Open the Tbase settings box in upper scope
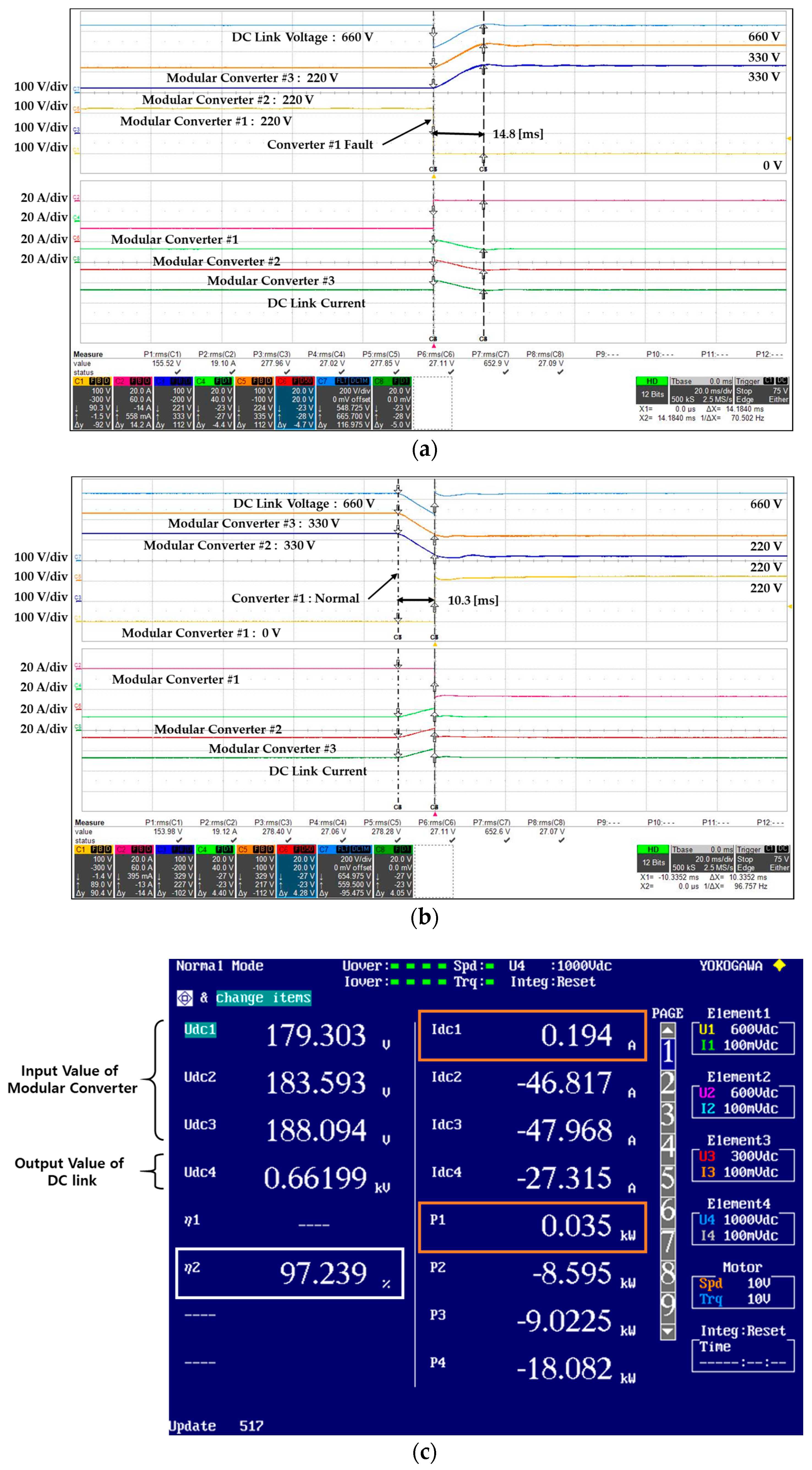 701,390
